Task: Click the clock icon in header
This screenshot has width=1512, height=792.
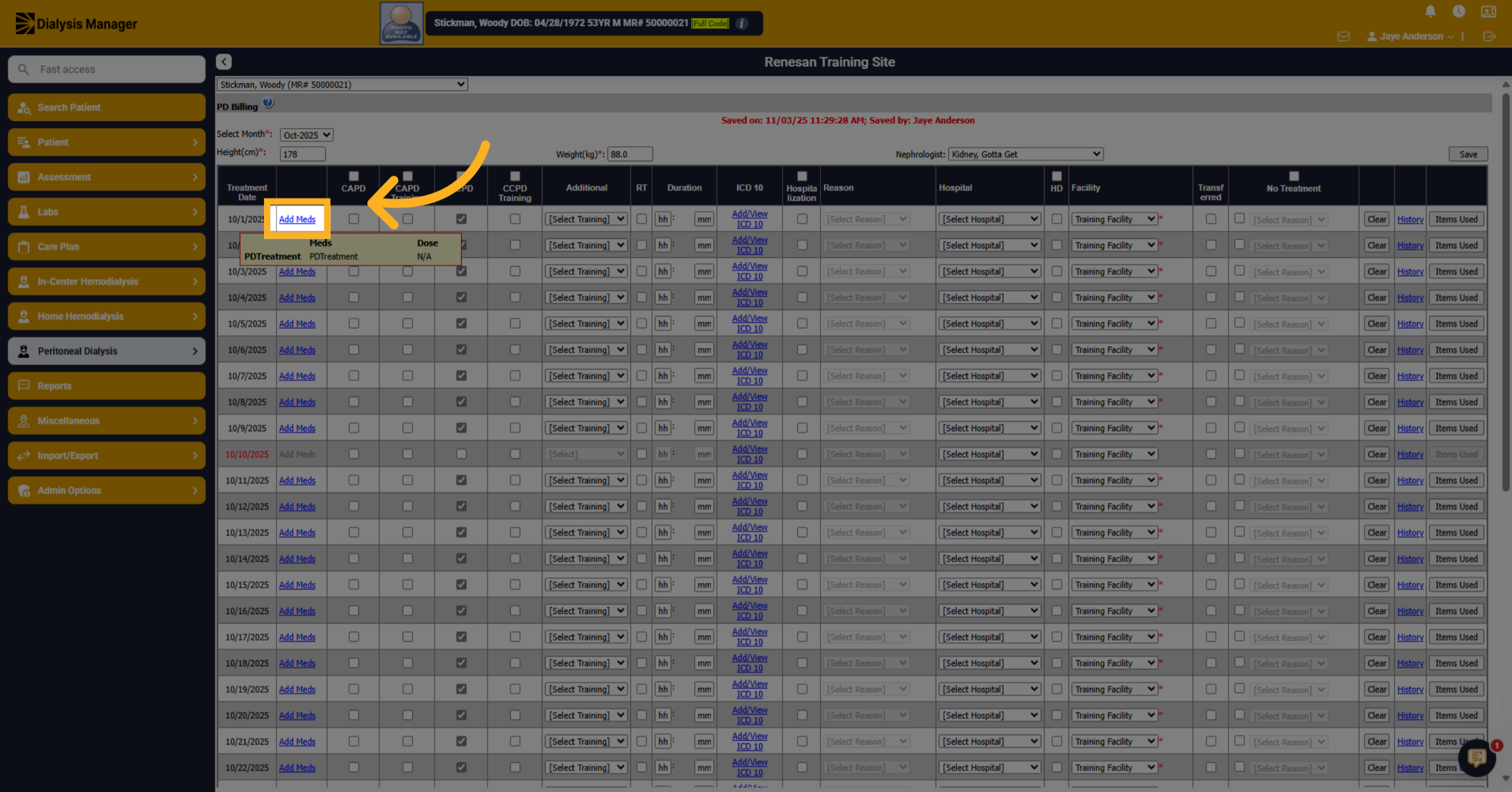Action: click(1458, 11)
